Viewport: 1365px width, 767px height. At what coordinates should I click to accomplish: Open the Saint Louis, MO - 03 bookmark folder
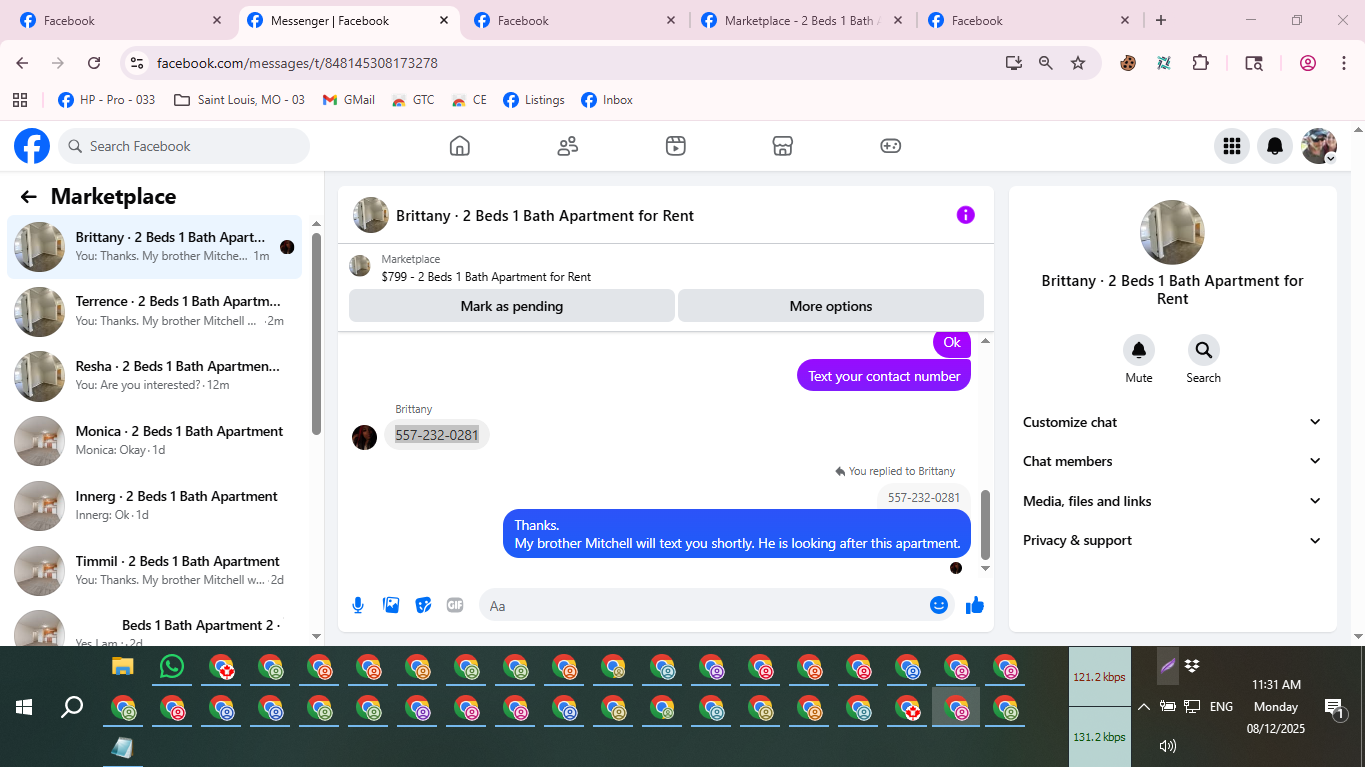pos(239,100)
